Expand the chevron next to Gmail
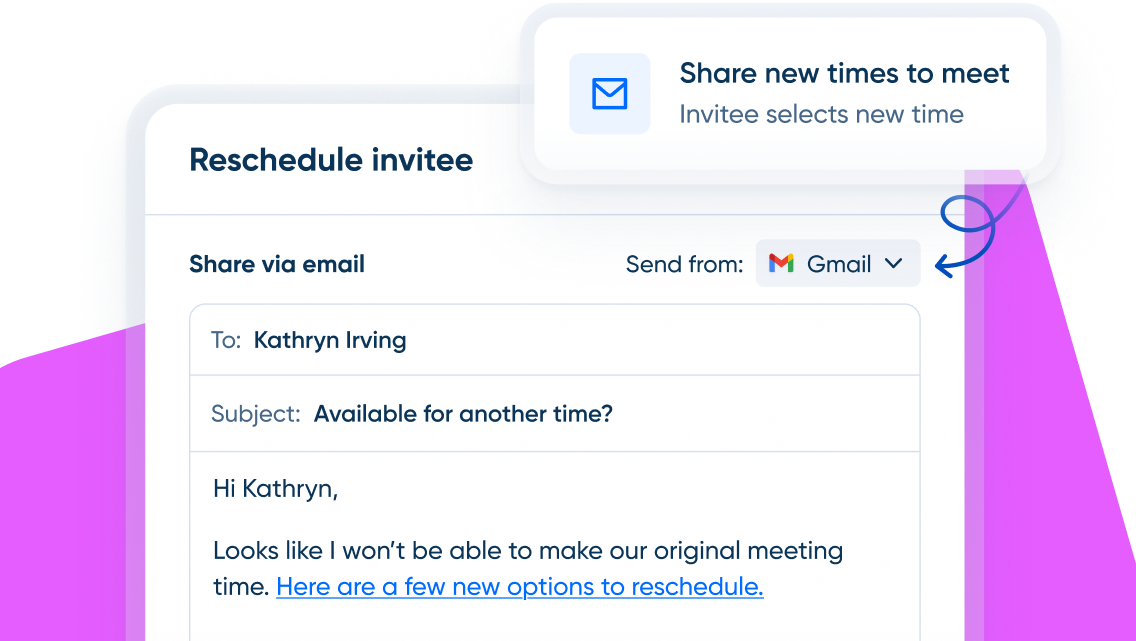 tap(894, 263)
